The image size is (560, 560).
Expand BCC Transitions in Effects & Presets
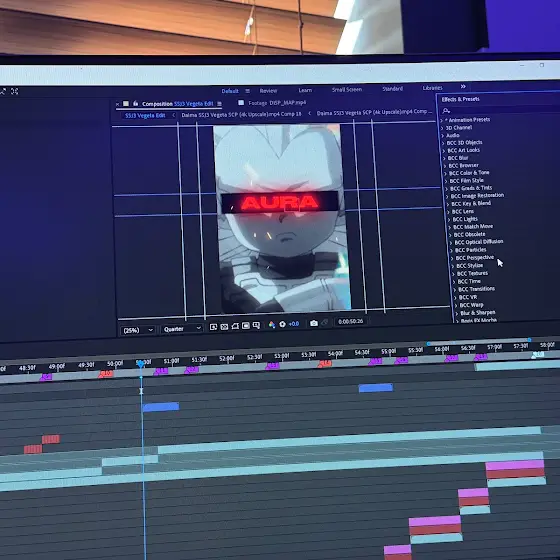pos(476,289)
